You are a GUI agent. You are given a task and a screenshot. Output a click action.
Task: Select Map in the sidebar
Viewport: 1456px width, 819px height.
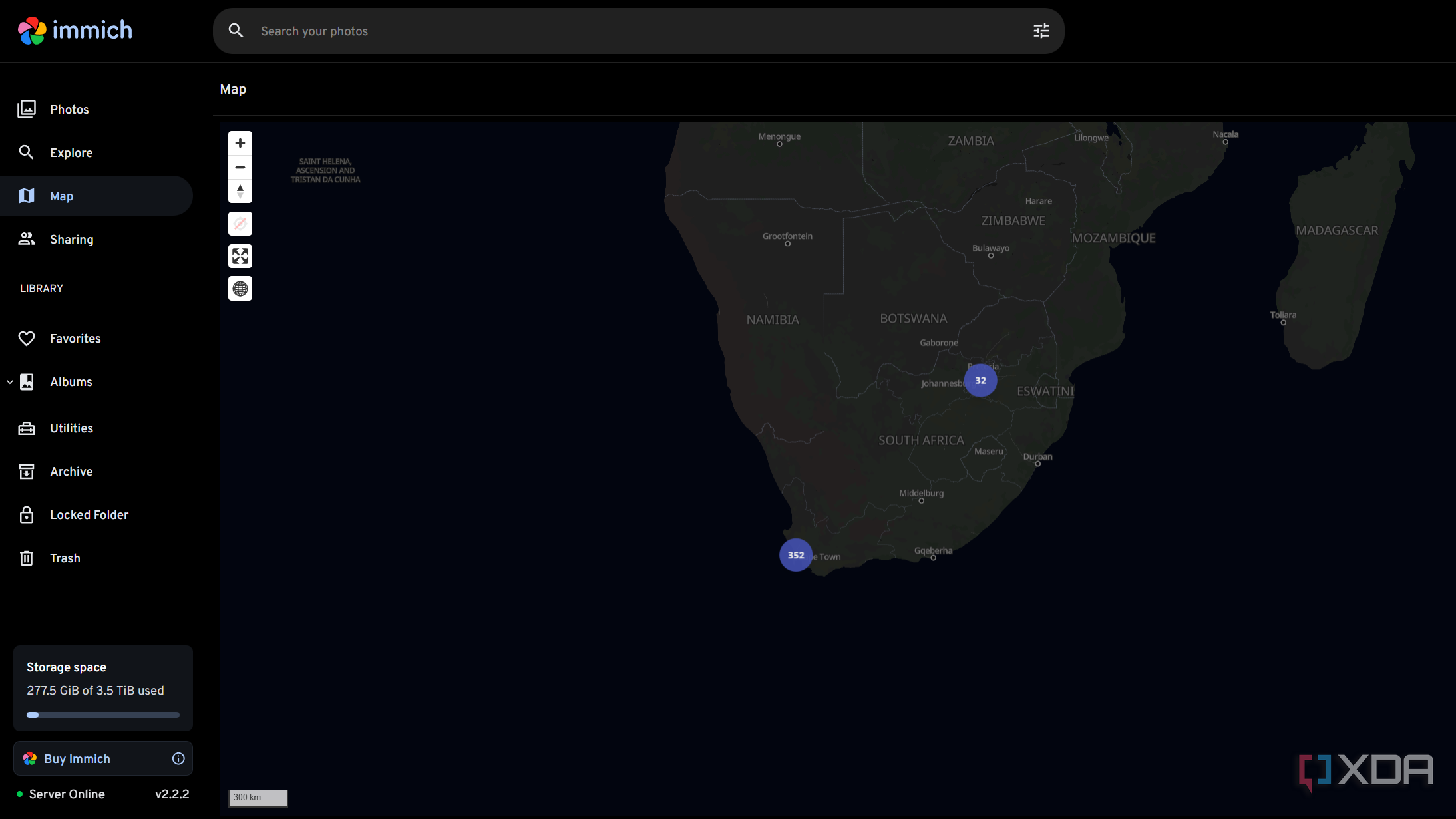(x=96, y=196)
